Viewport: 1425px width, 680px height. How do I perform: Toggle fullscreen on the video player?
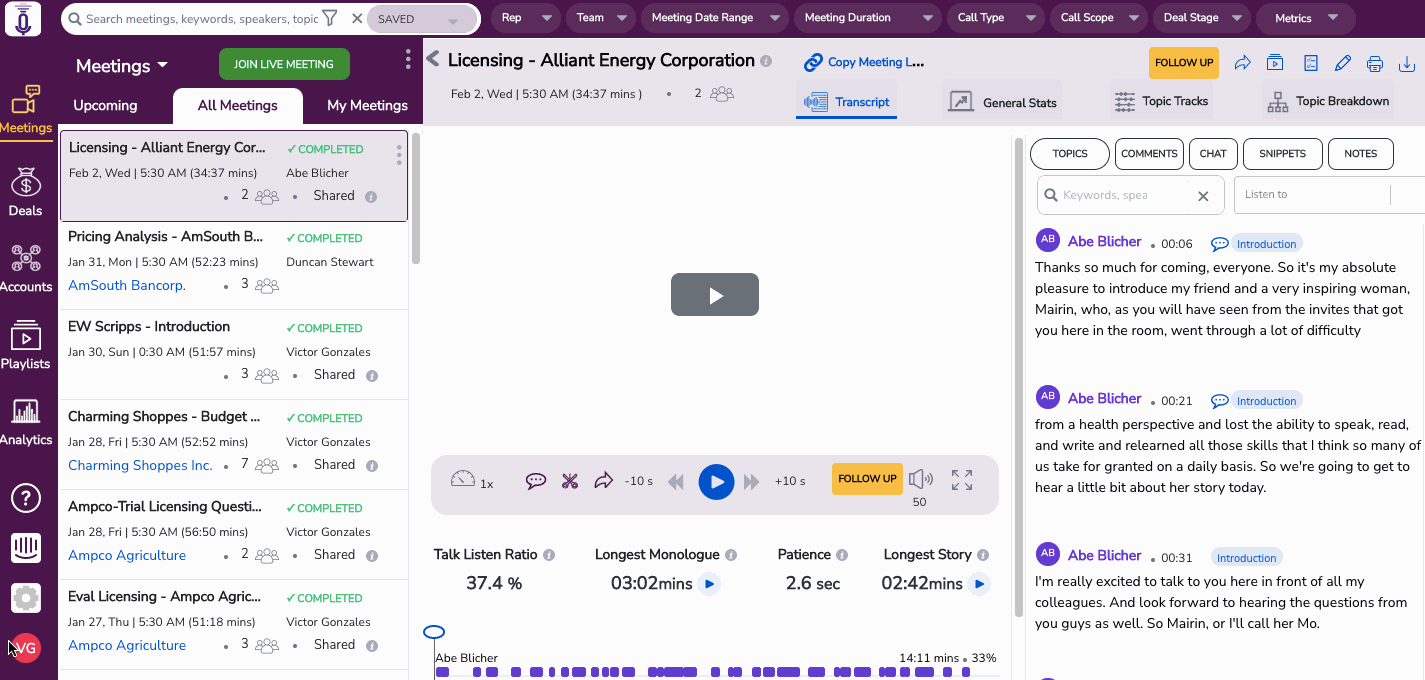coord(962,480)
